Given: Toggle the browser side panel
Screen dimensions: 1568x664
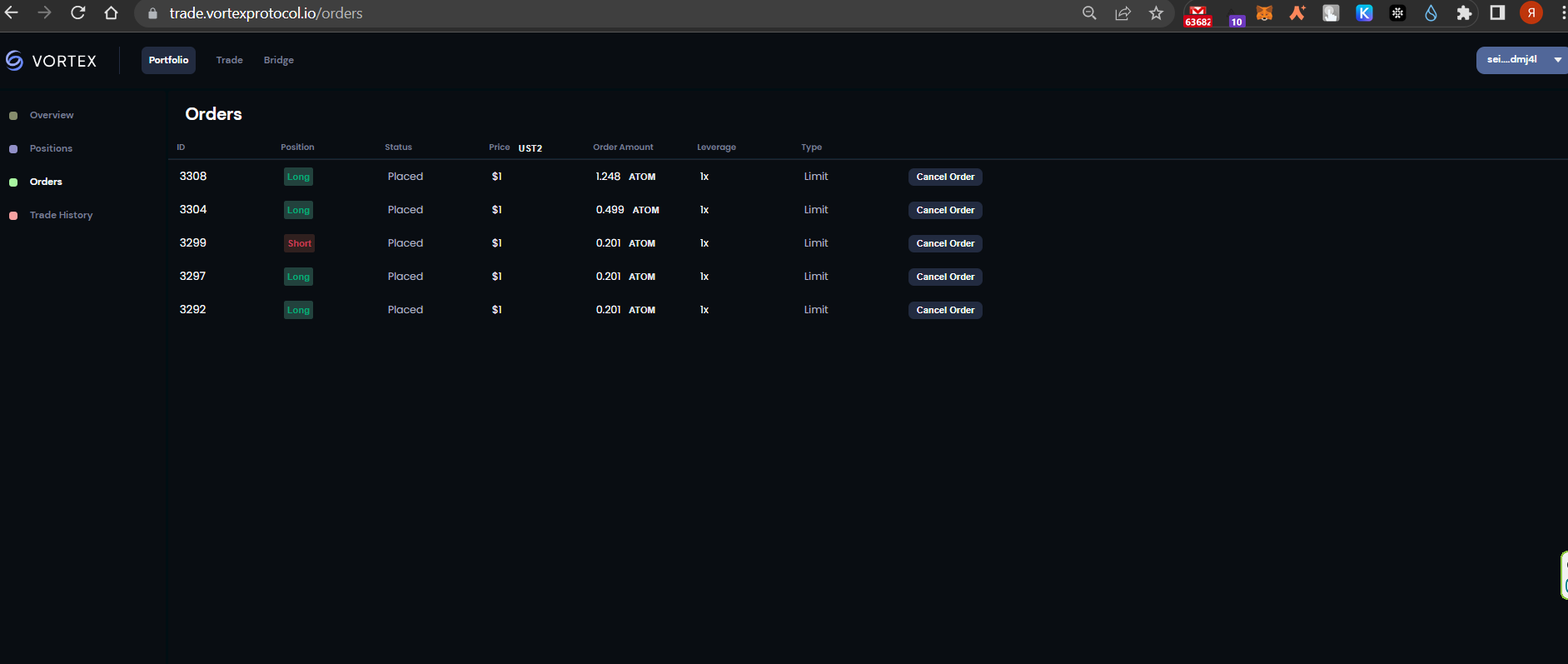Looking at the screenshot, I should click(1497, 12).
